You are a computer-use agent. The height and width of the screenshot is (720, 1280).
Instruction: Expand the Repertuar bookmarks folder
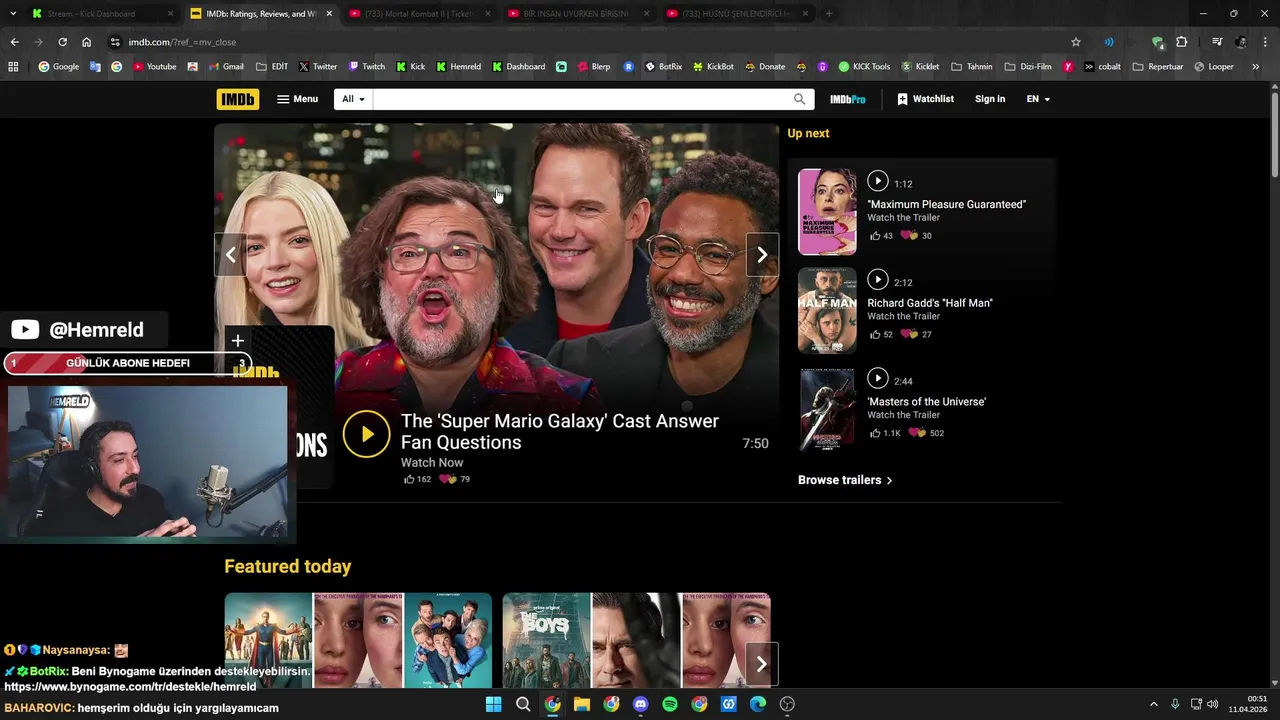(1158, 67)
